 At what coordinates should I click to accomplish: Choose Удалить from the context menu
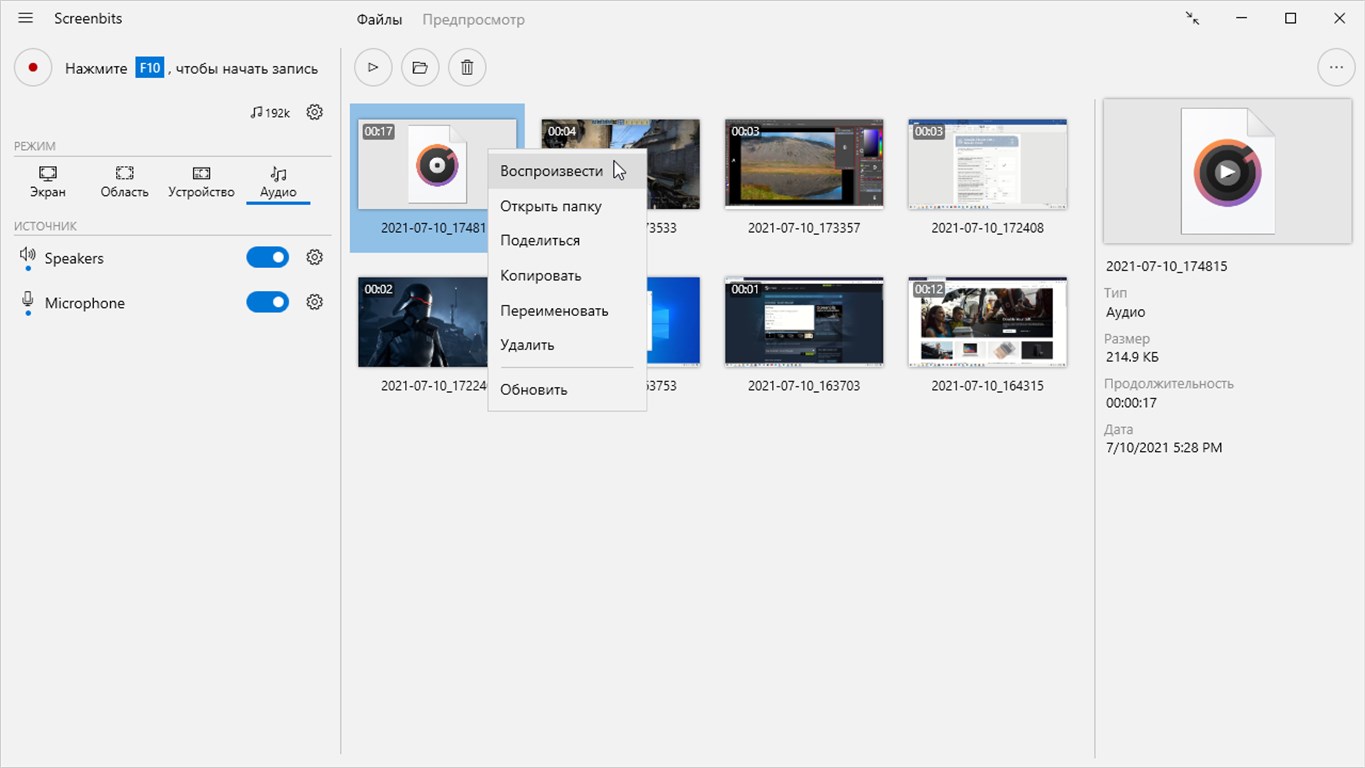pyautogui.click(x=527, y=345)
